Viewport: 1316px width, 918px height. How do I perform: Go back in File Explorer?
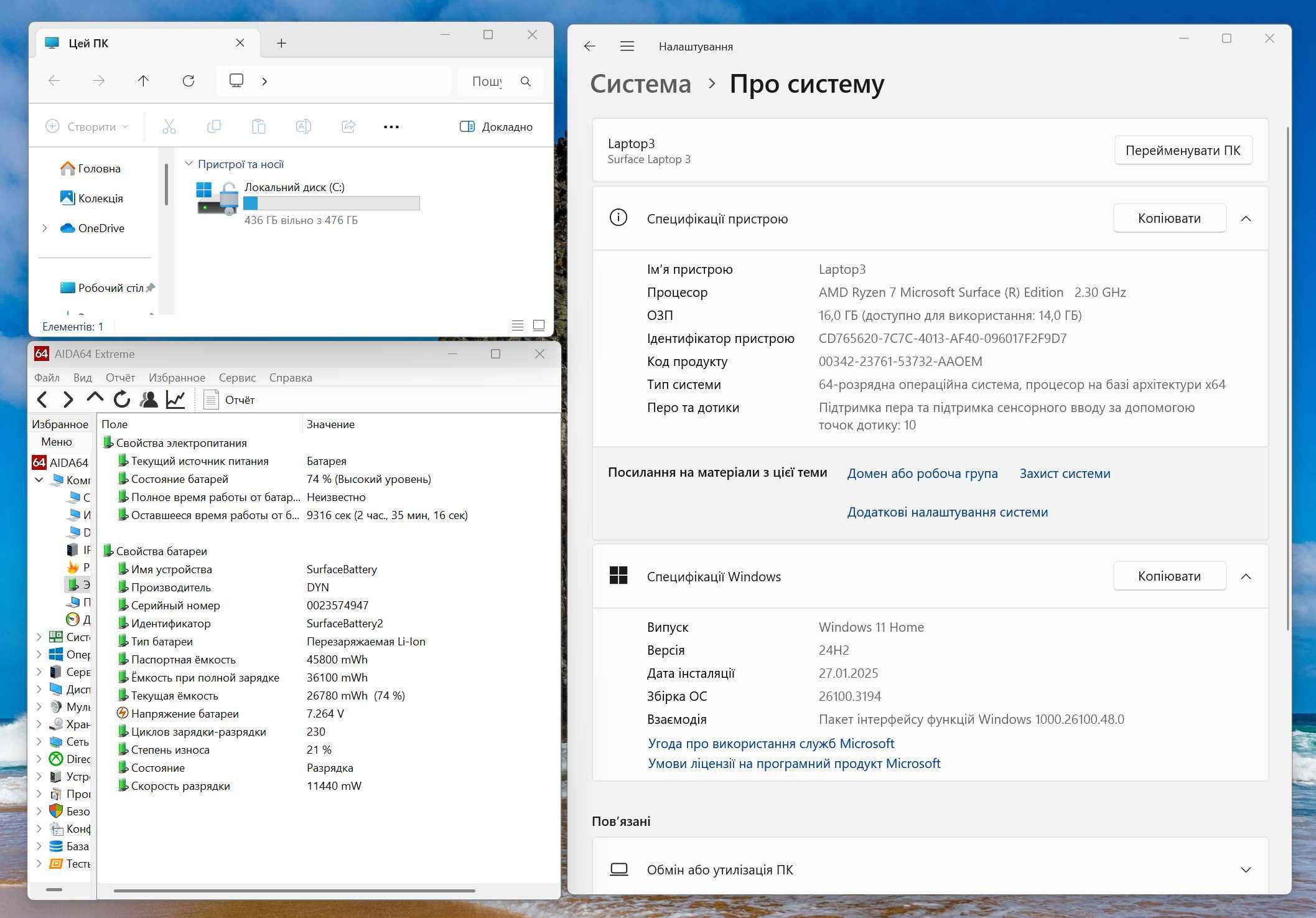[54, 81]
